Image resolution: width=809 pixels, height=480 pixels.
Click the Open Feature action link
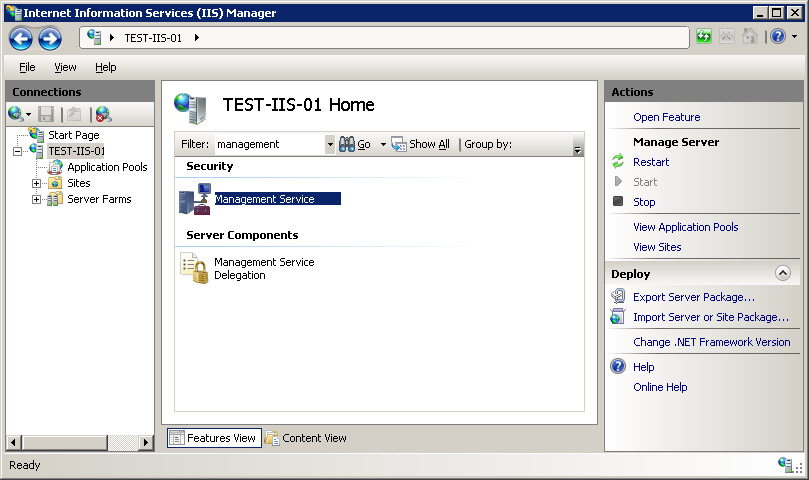(667, 117)
